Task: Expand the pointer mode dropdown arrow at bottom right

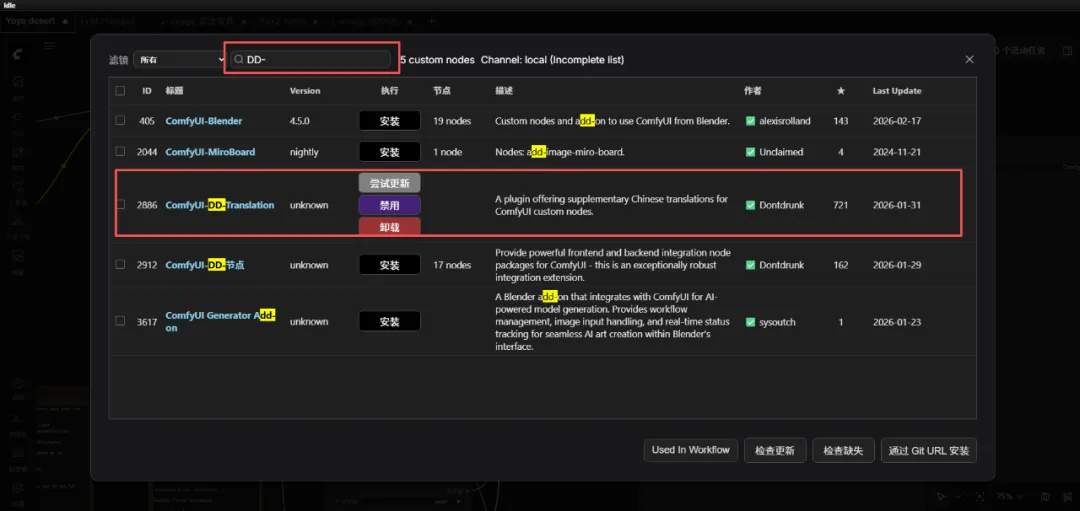Action: (957, 497)
